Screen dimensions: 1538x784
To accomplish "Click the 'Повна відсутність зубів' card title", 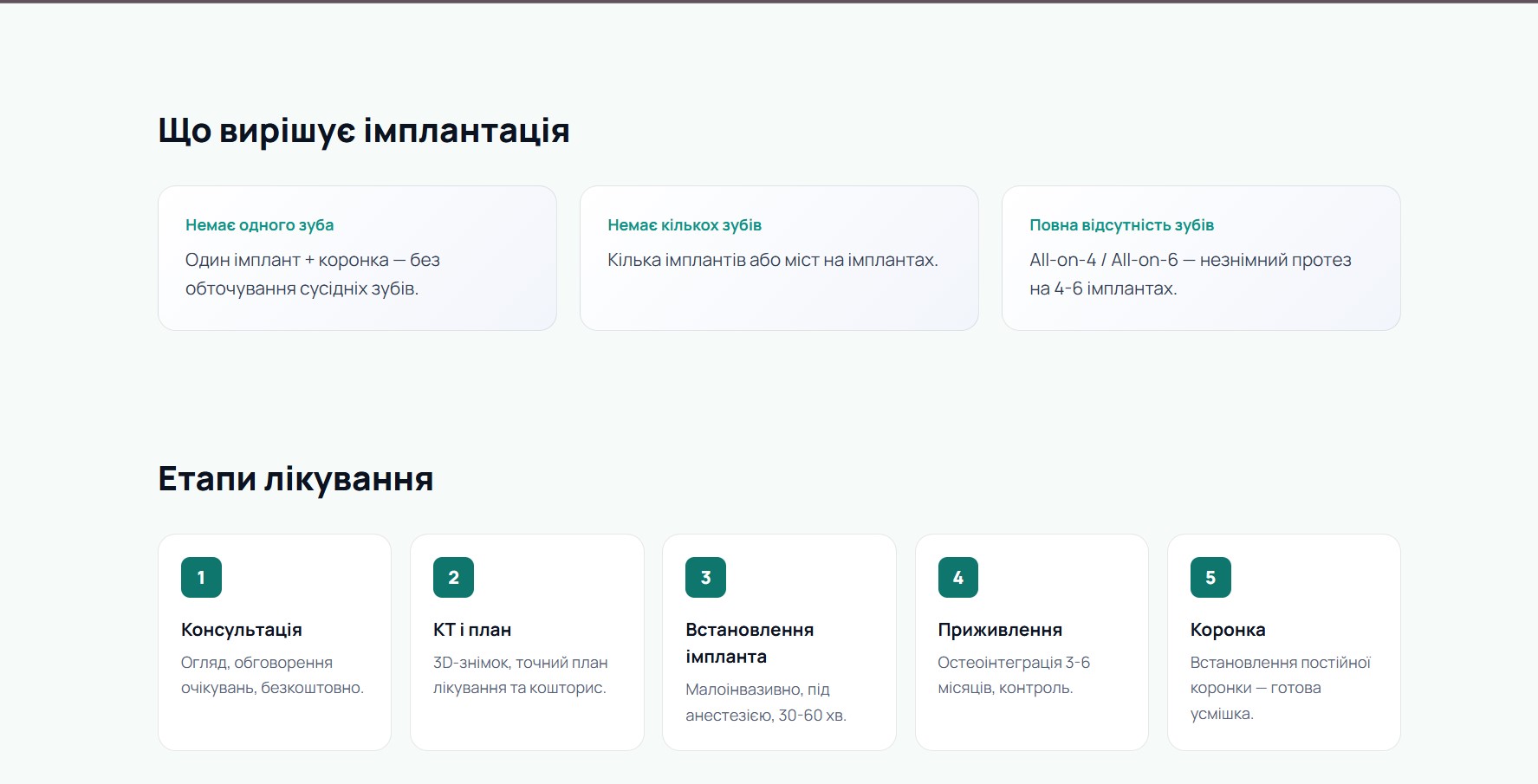I will [1121, 225].
